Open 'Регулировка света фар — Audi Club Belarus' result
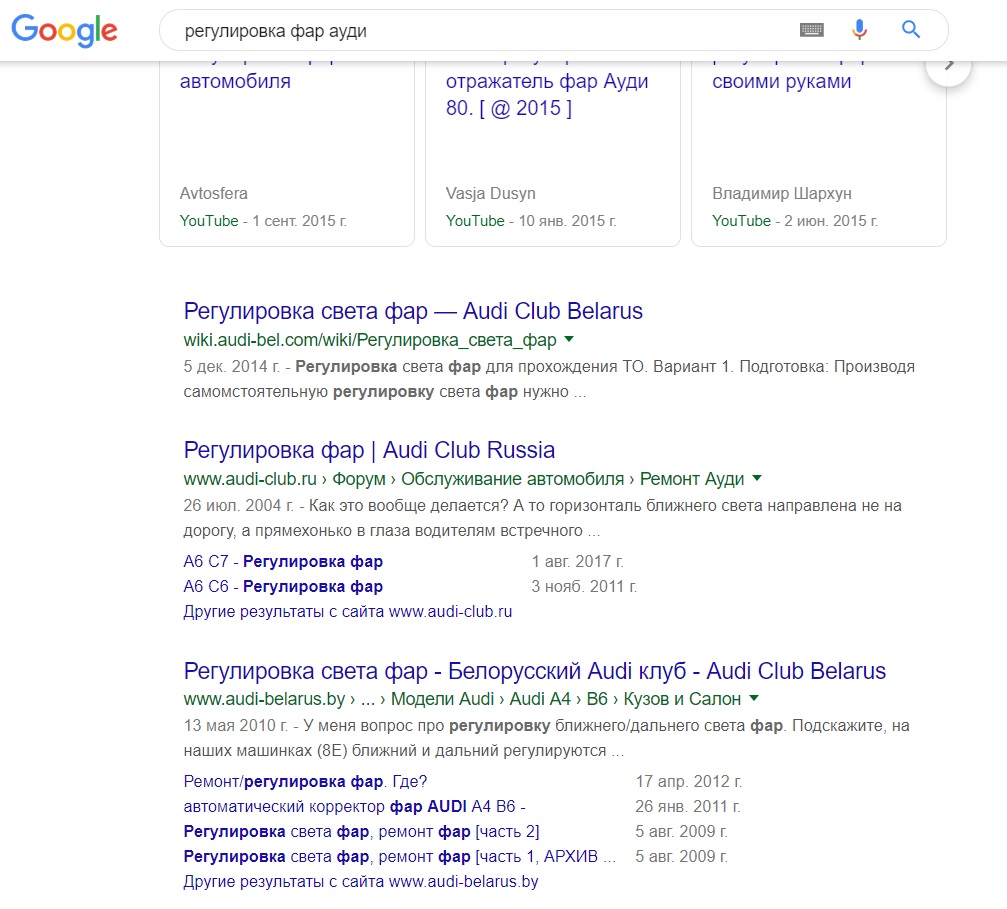This screenshot has width=1007, height=909. pyautogui.click(x=413, y=310)
